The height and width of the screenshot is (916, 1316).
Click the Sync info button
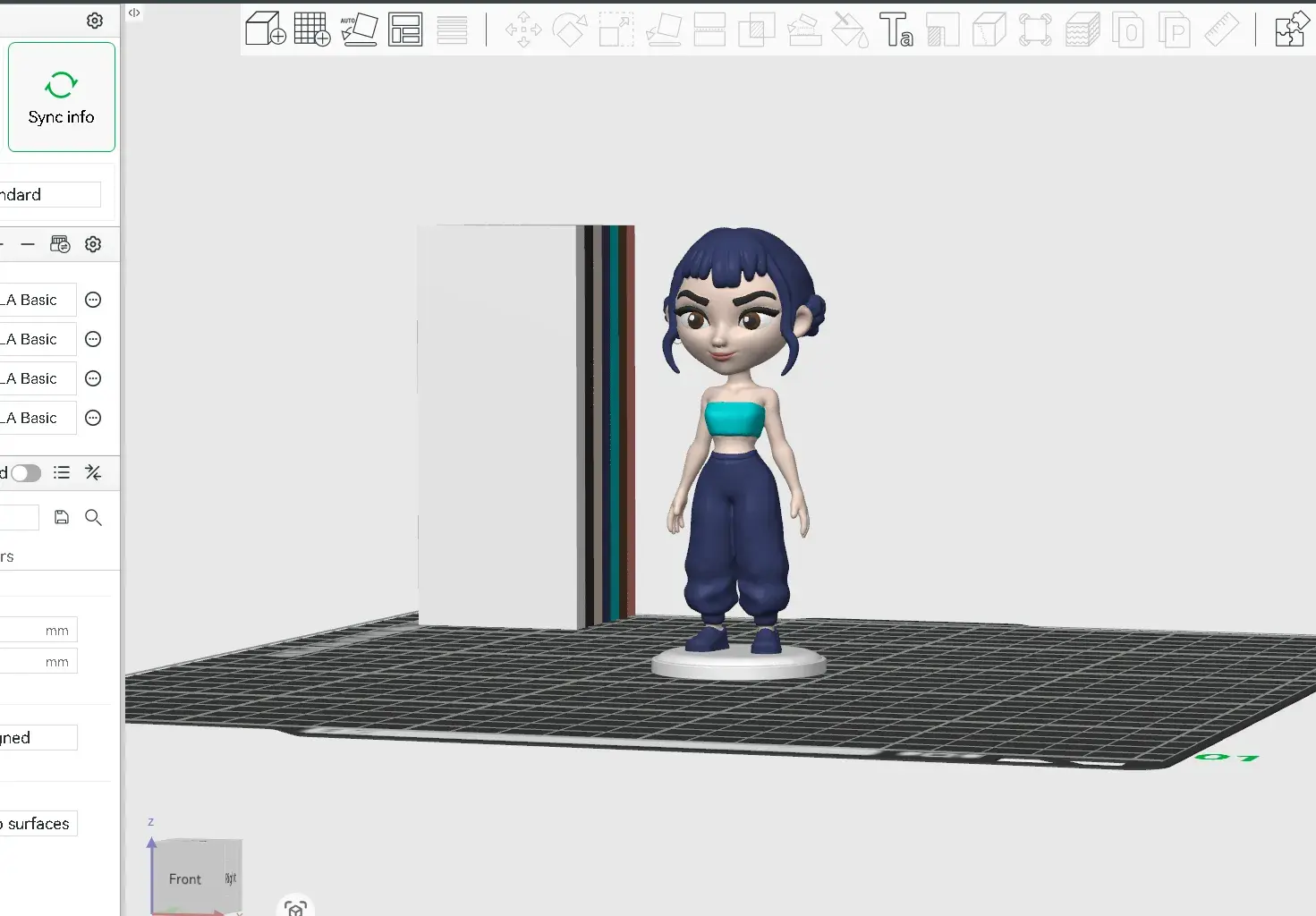pos(62,98)
